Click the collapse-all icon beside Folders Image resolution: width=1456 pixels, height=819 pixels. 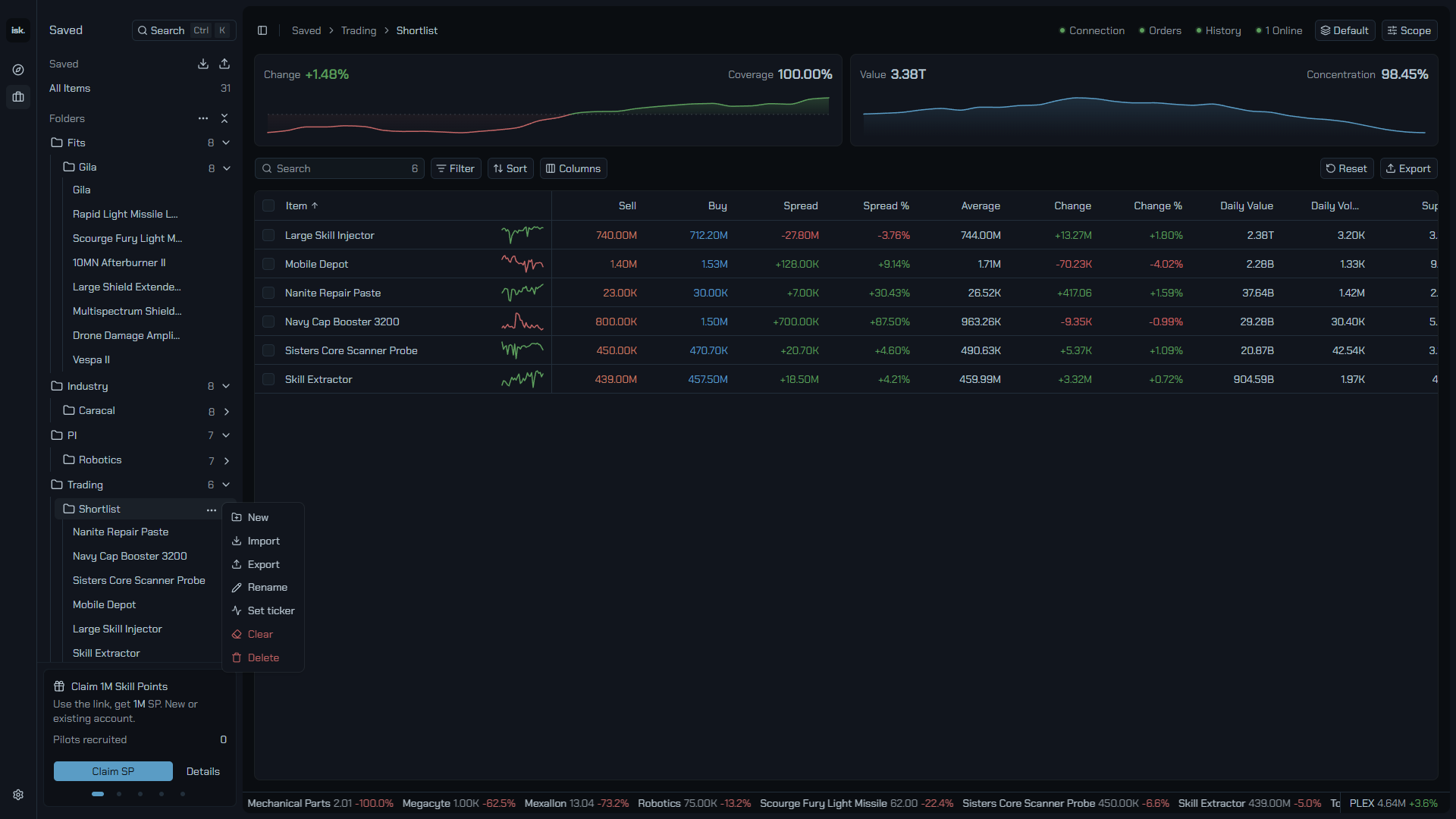pos(224,118)
